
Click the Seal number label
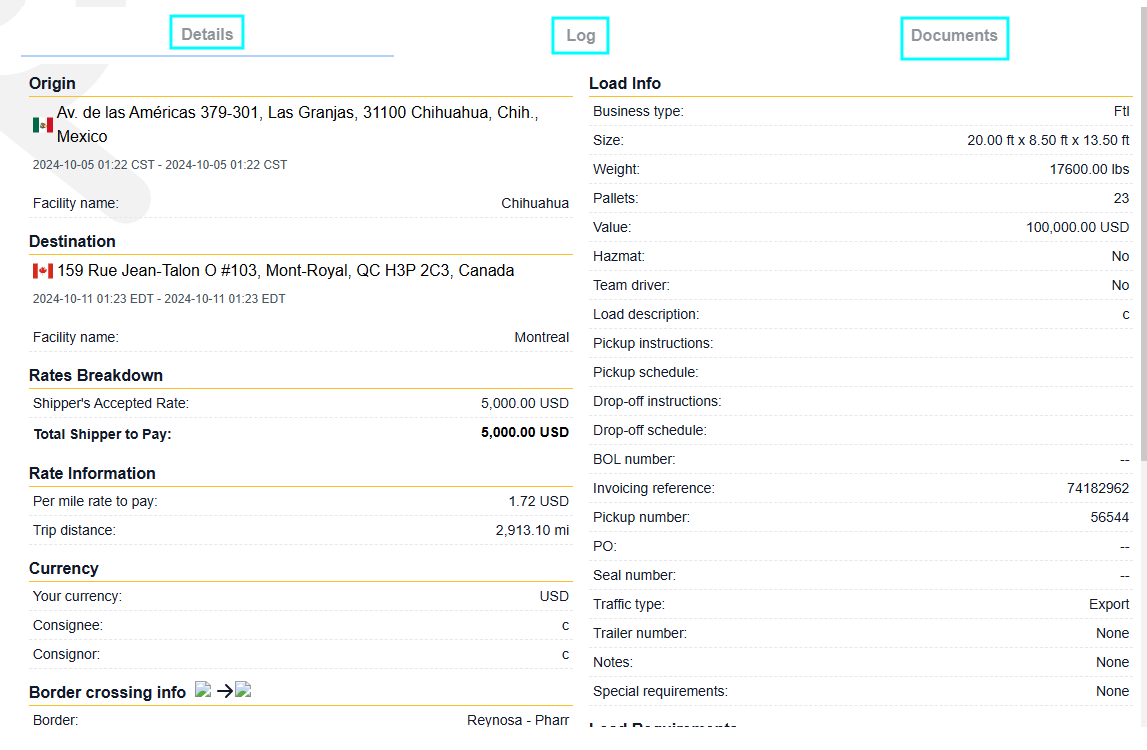(x=634, y=575)
